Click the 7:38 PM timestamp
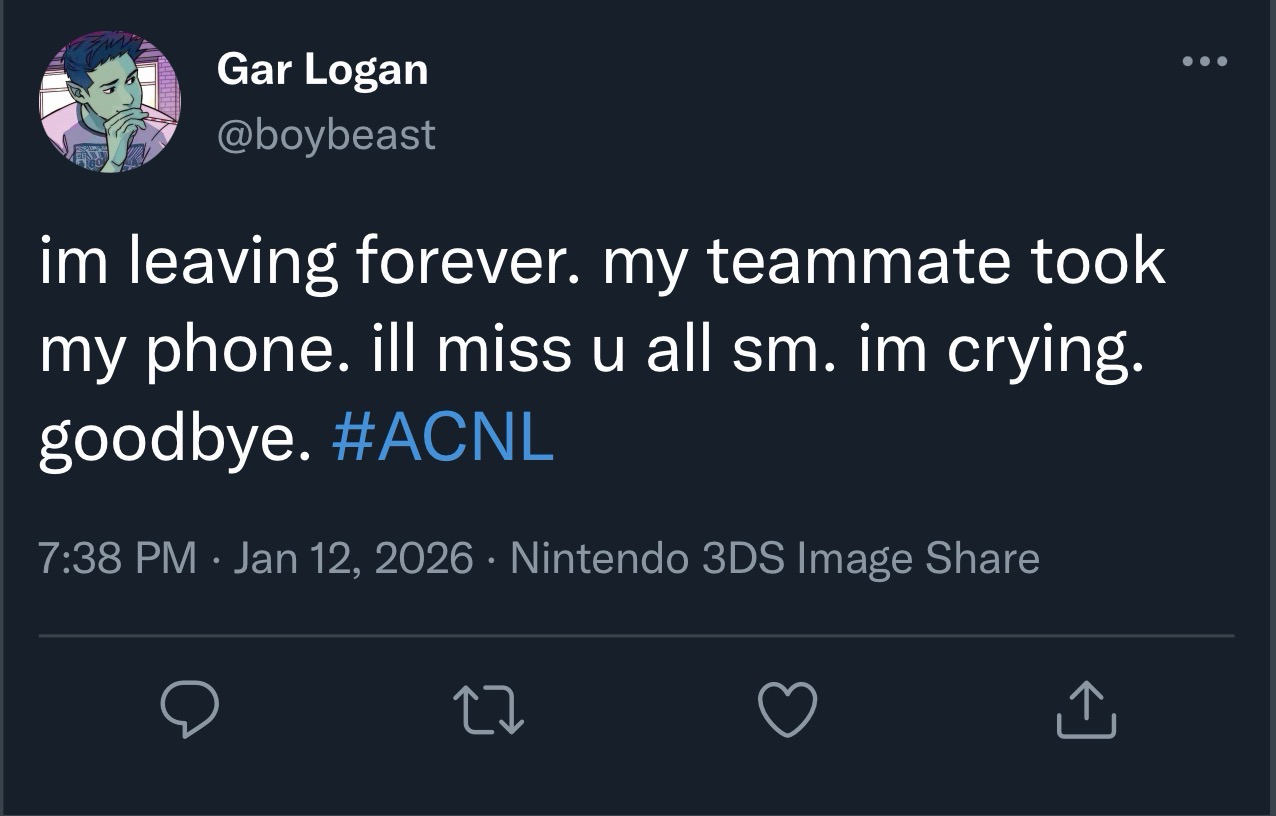The width and height of the screenshot is (1276, 816). coord(118,558)
